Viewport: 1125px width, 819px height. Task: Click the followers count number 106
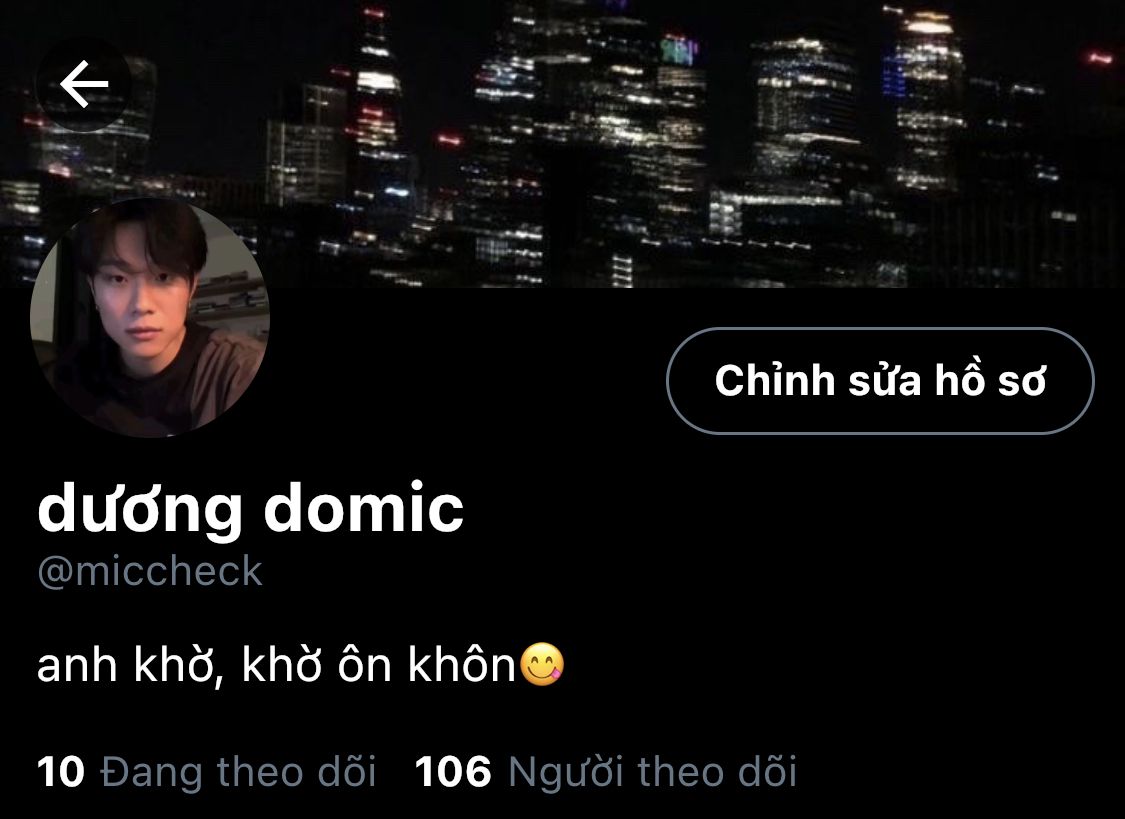(453, 772)
